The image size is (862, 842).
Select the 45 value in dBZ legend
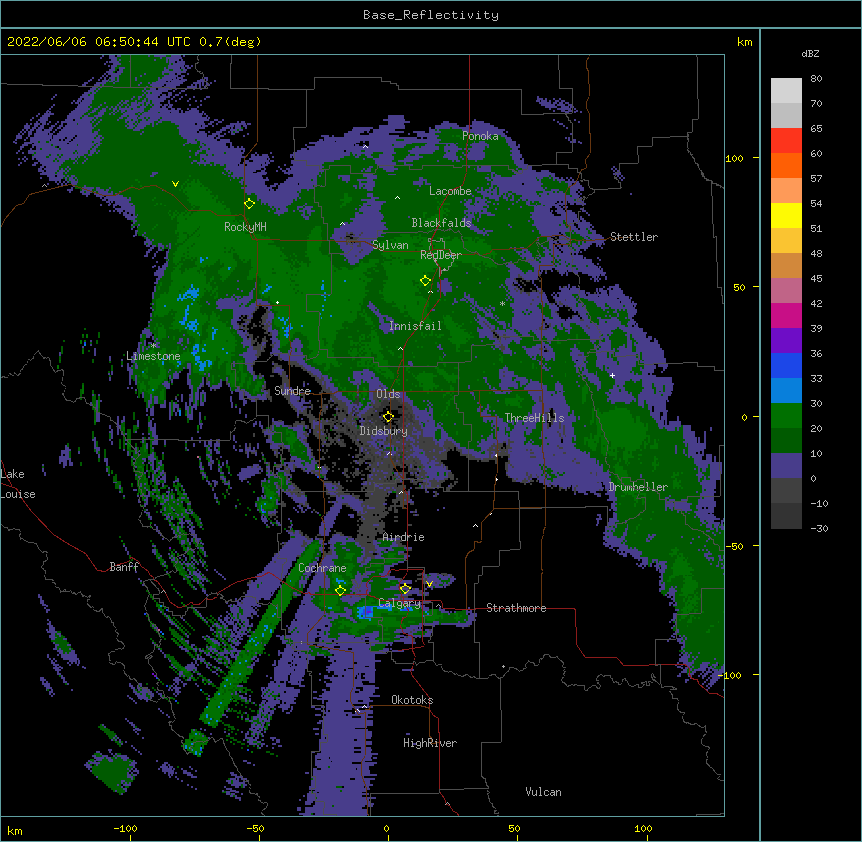816,279
